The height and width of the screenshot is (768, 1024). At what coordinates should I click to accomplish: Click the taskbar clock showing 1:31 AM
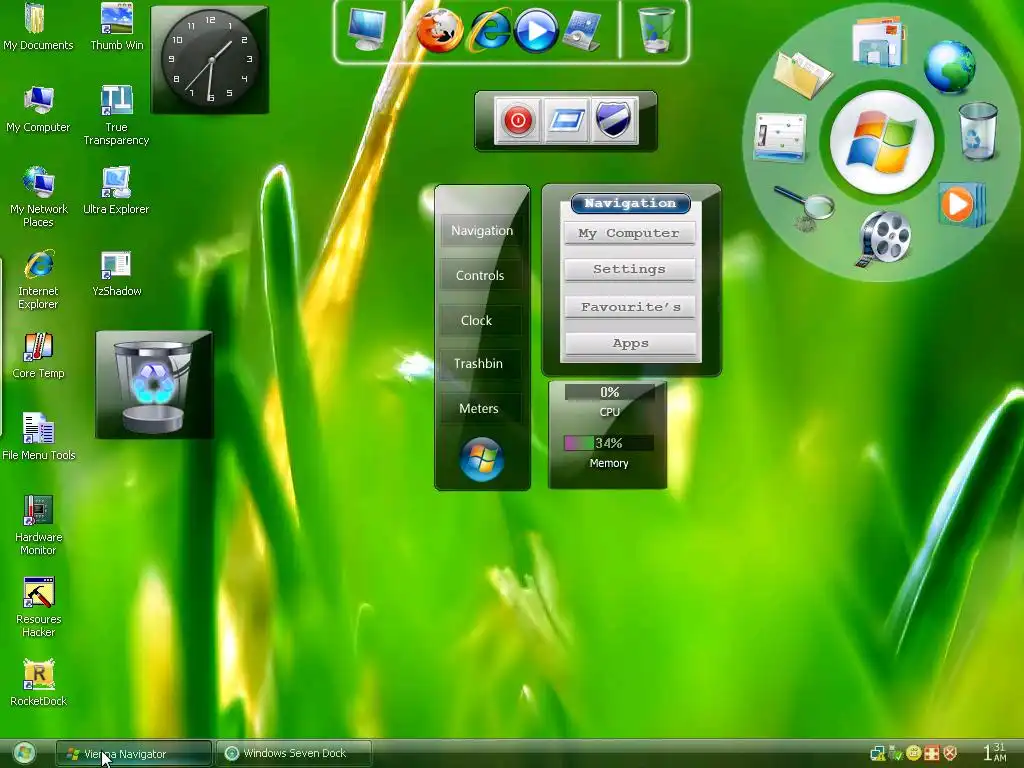pyautogui.click(x=995, y=752)
